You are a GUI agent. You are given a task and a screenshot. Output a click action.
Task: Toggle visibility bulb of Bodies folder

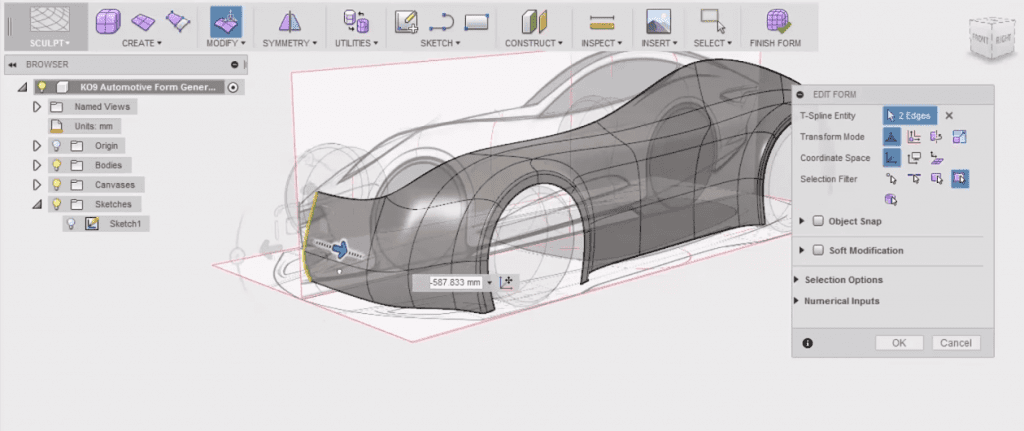[57, 165]
